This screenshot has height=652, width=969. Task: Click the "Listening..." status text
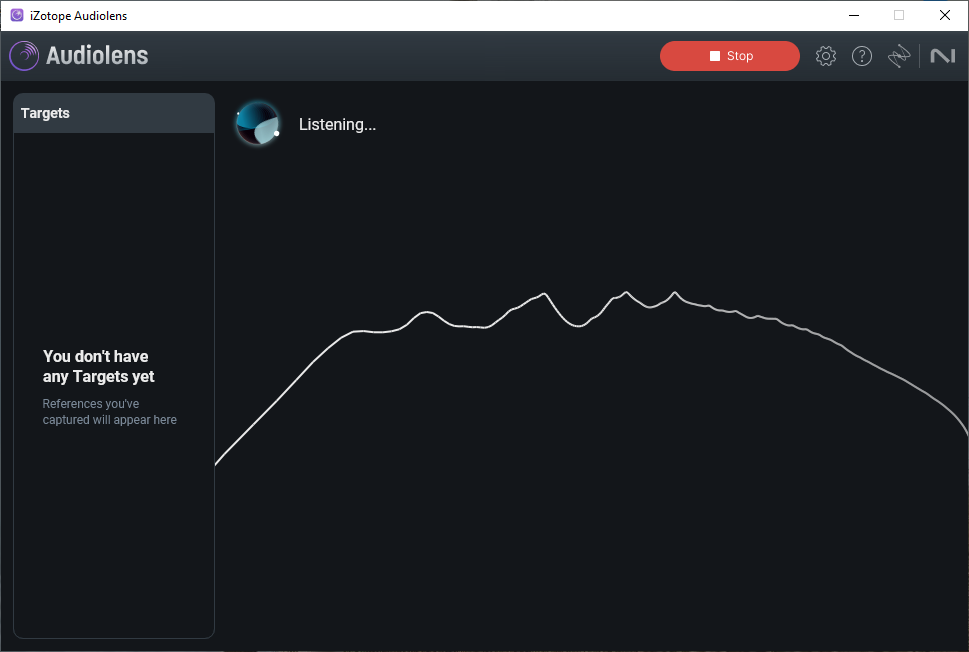[x=337, y=124]
